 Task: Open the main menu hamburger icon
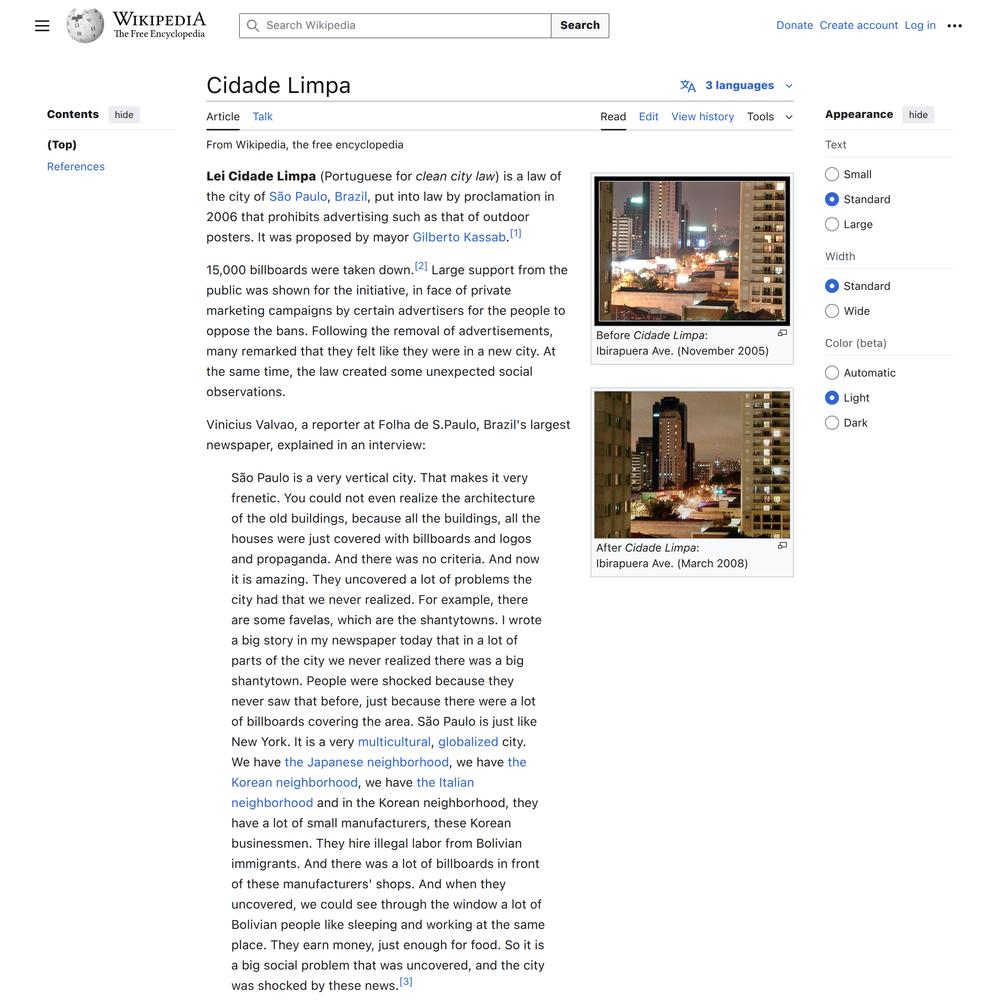(x=42, y=26)
